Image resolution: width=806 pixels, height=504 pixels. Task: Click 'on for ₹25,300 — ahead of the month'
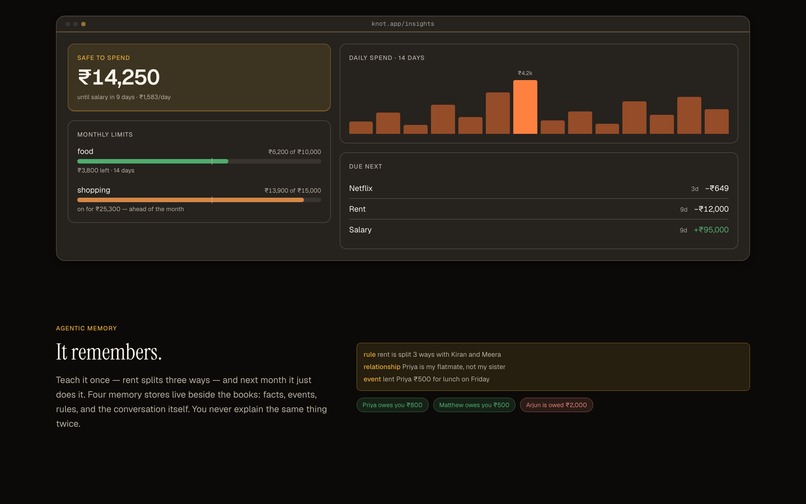point(131,209)
